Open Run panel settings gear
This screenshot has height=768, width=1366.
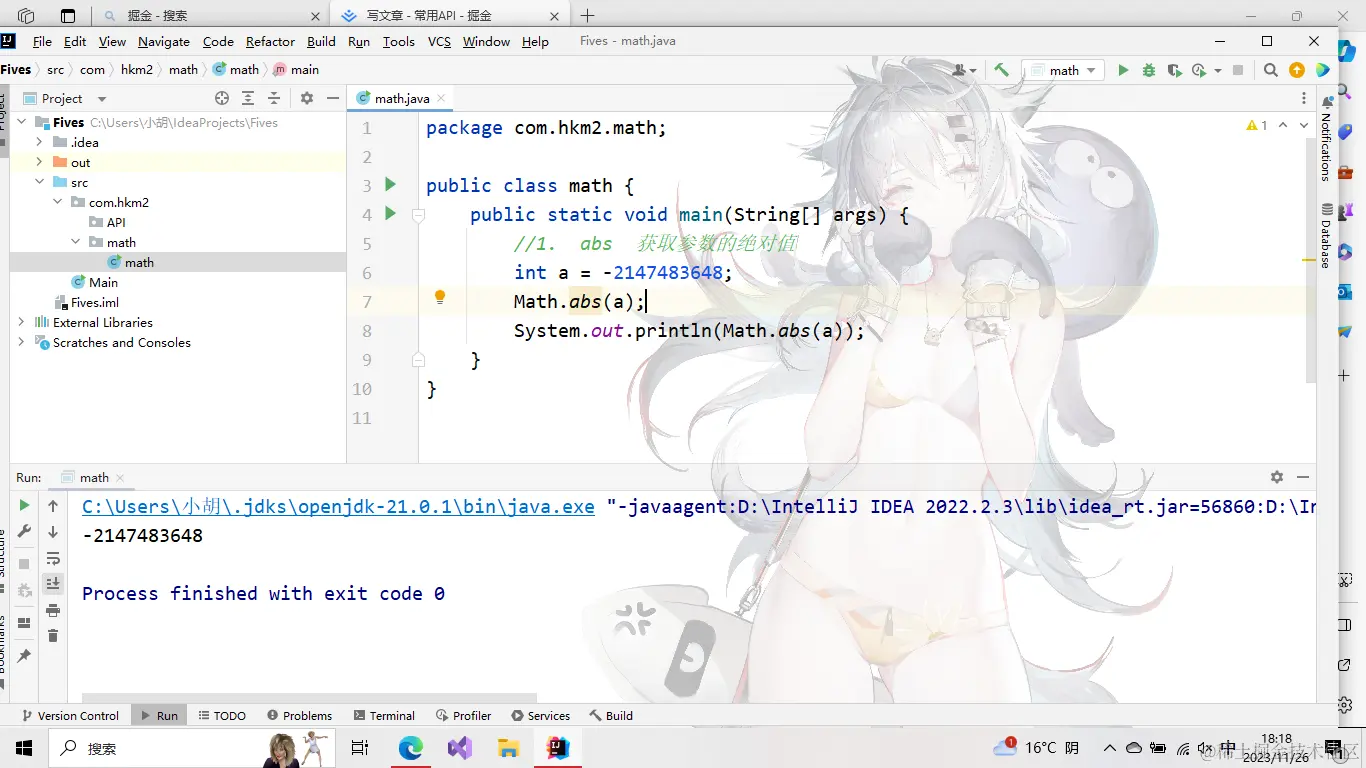pos(1277,477)
